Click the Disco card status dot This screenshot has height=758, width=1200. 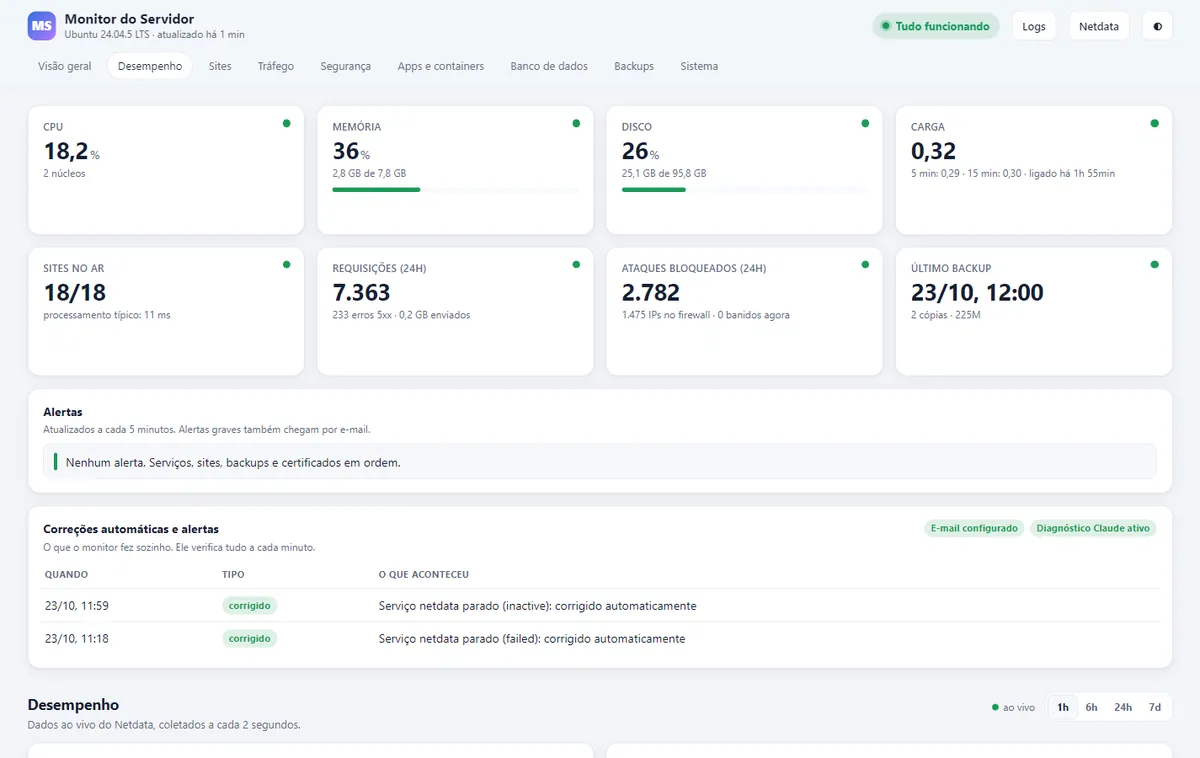click(865, 123)
